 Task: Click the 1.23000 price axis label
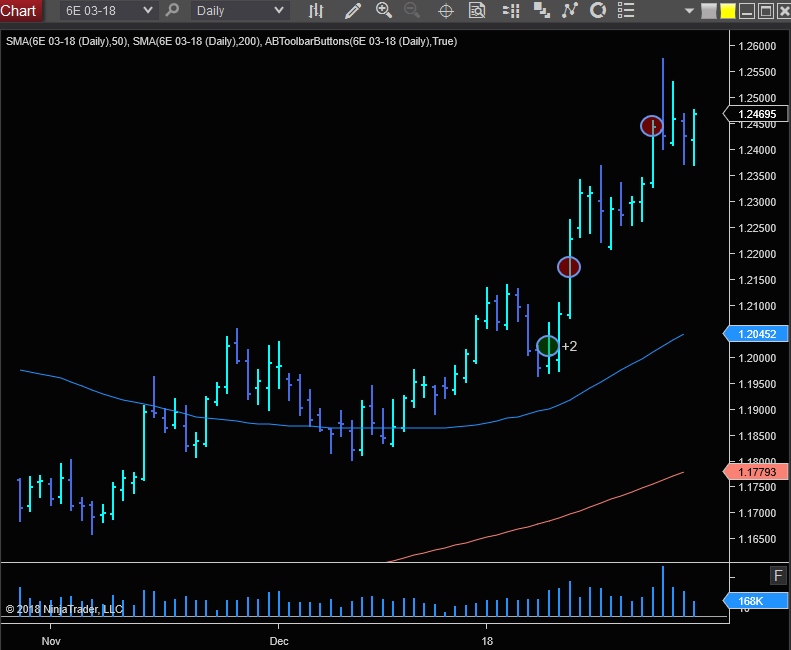(x=757, y=202)
